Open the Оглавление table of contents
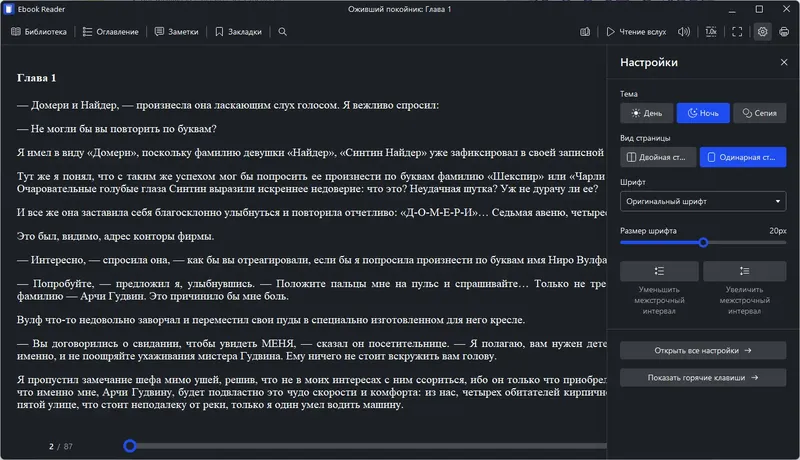This screenshot has height=460, width=800. click(x=111, y=32)
